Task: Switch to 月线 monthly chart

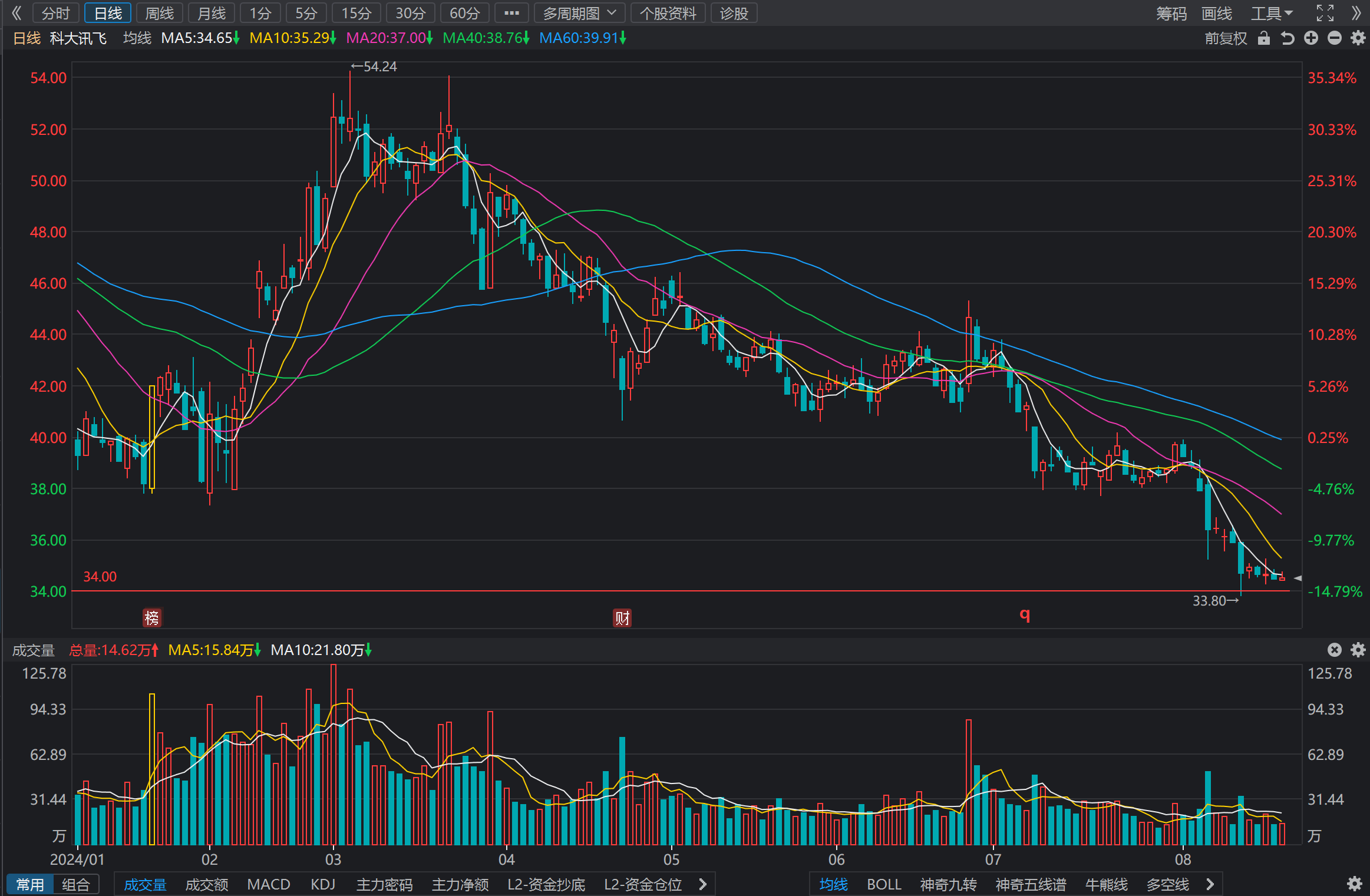Action: (212, 13)
